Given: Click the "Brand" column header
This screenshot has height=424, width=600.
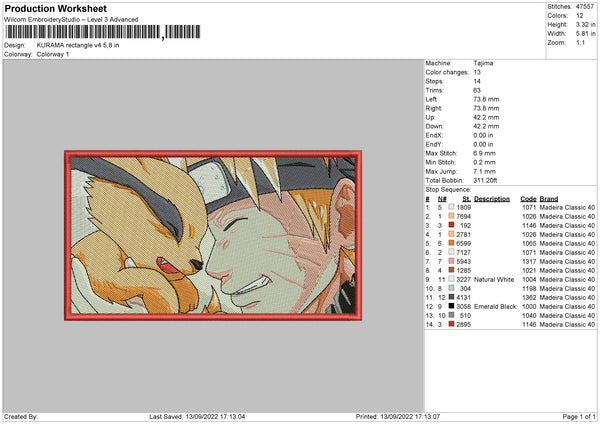Looking at the screenshot, I should [x=549, y=199].
